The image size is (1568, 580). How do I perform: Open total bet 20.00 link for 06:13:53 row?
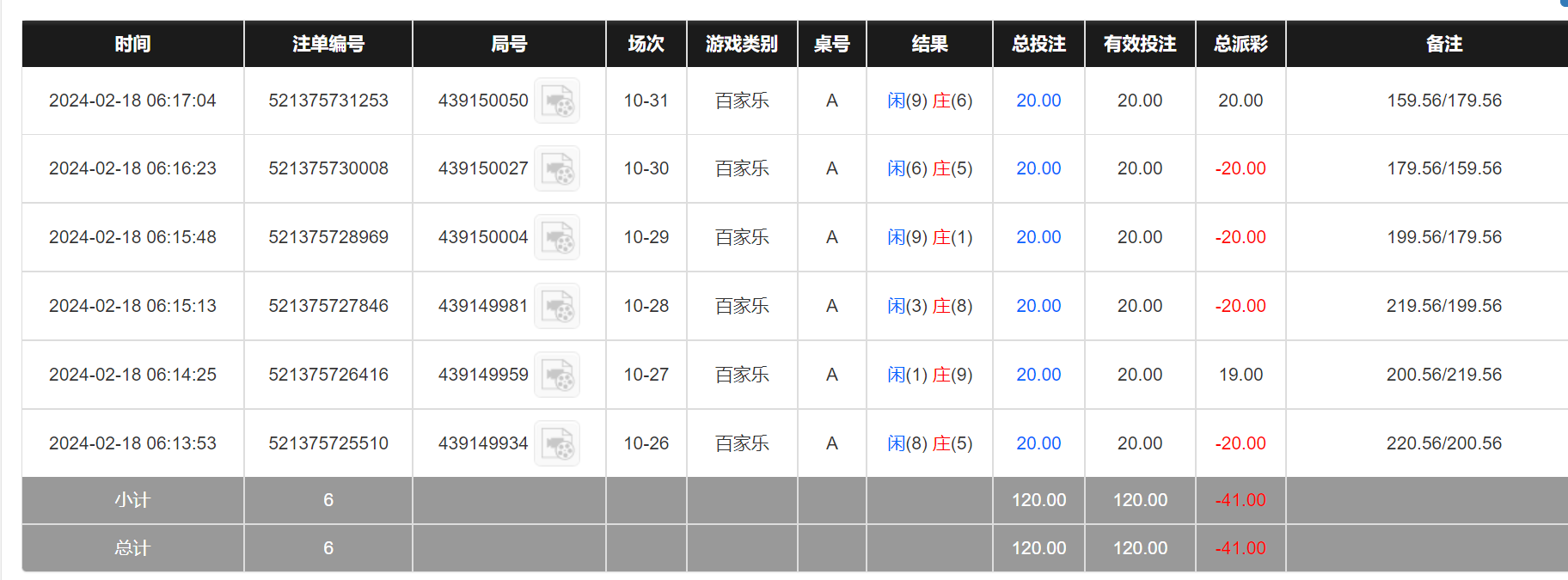(x=1038, y=443)
